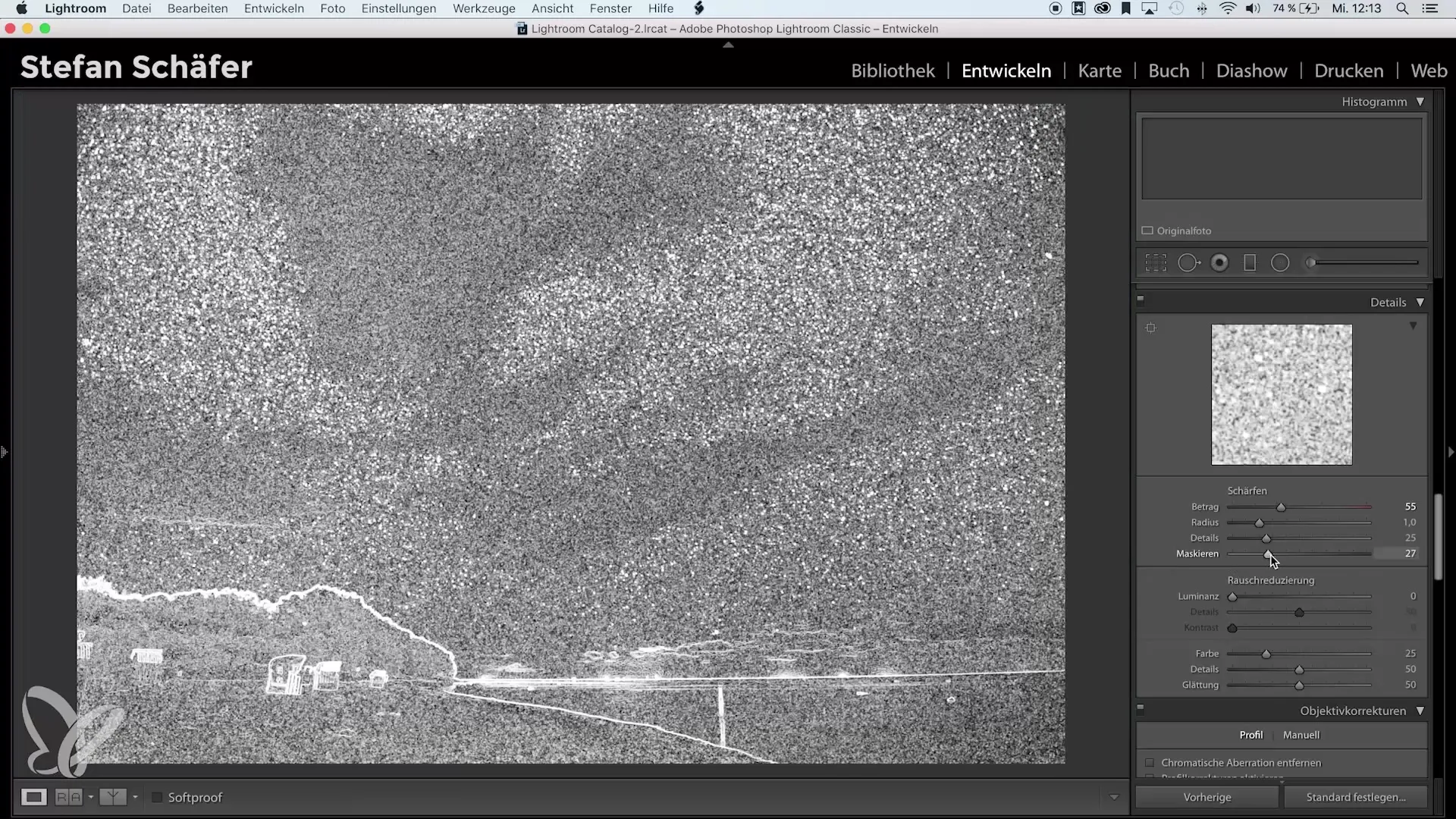Switch to the Bibliothek module

click(893, 71)
